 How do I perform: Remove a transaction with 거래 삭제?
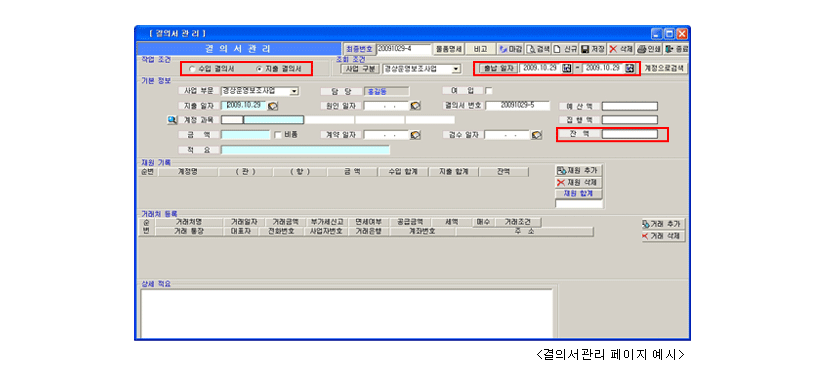pyautogui.click(x=663, y=236)
